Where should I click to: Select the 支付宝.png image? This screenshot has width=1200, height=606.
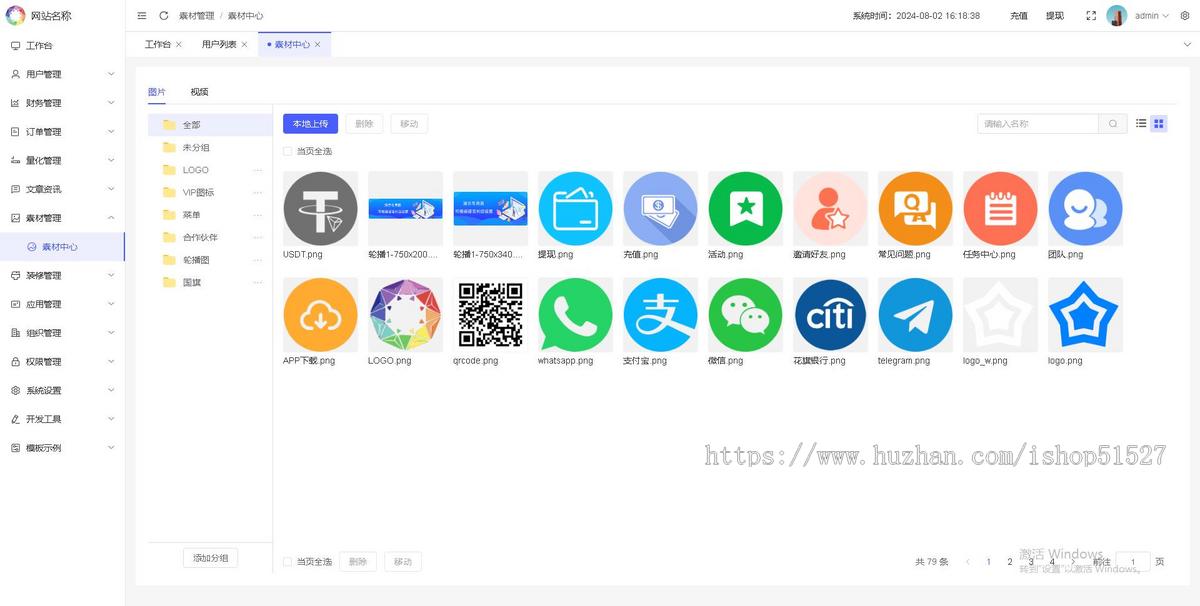(x=660, y=315)
